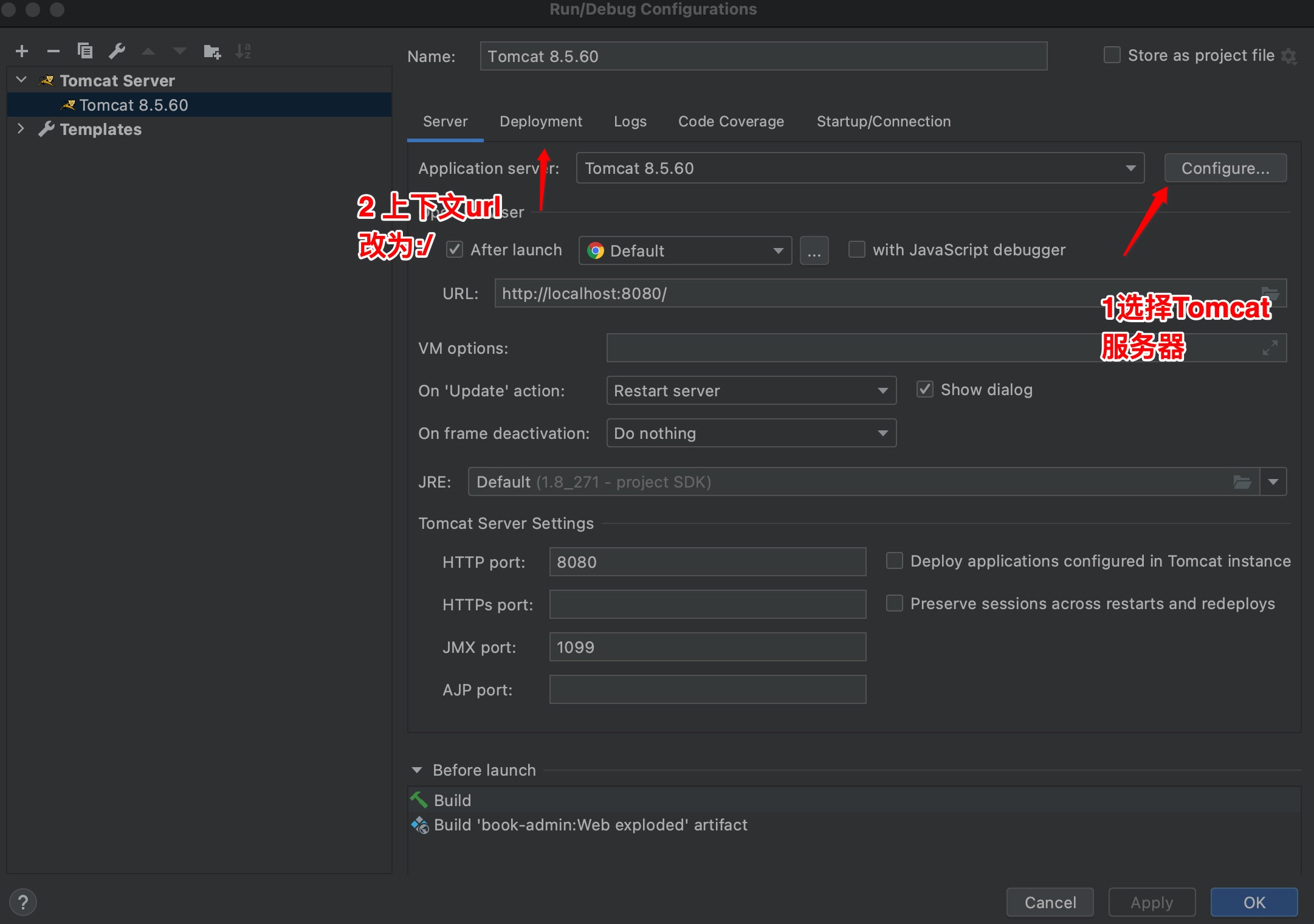Toggle the After launch checkbox
This screenshot has width=1314, height=924.
click(455, 250)
